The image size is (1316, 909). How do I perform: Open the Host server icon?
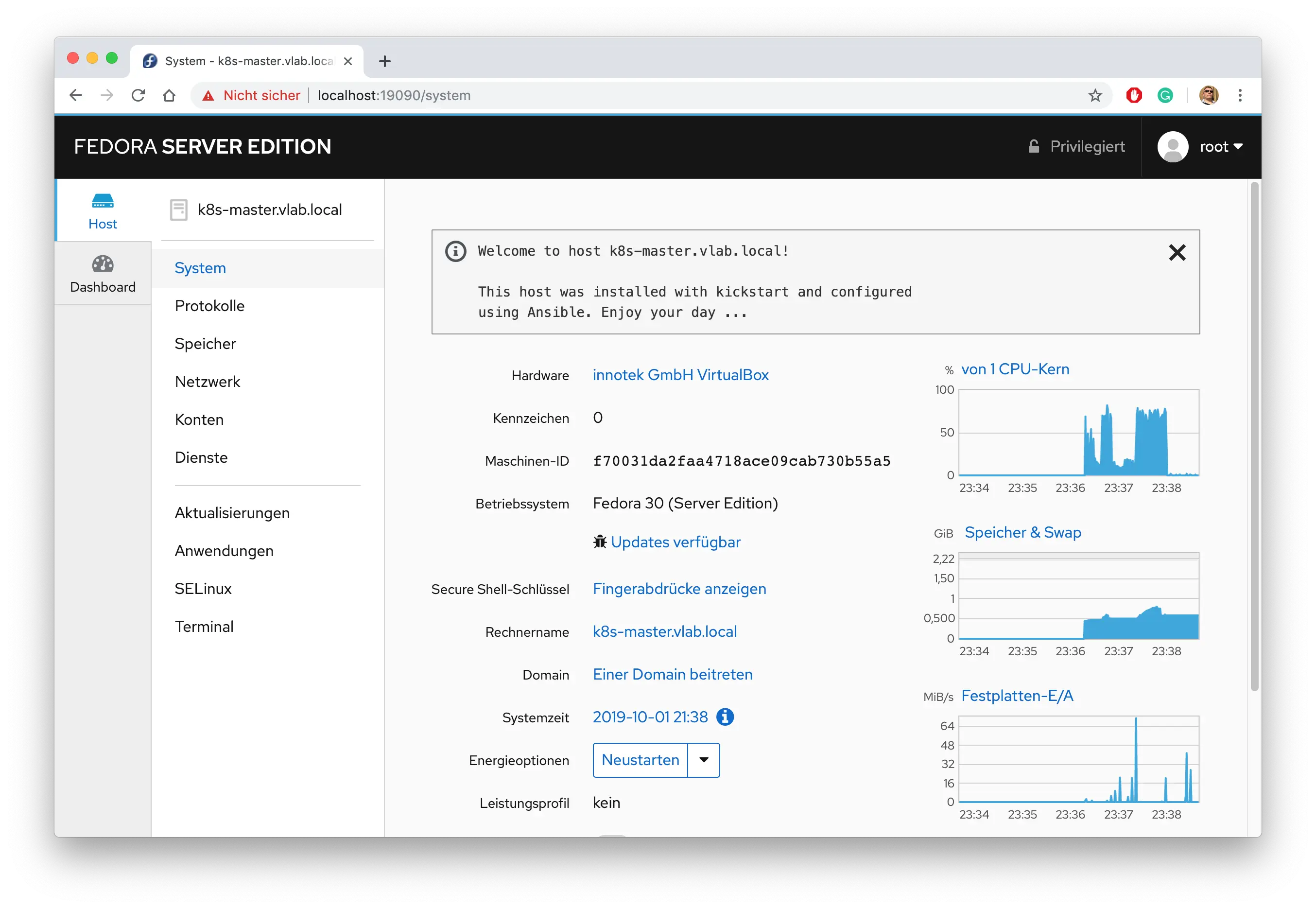click(x=103, y=201)
